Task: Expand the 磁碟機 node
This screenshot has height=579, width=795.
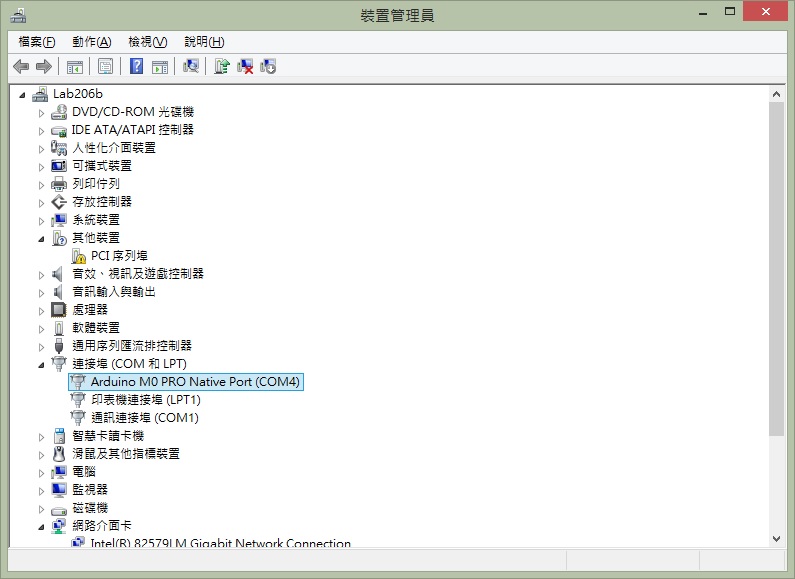Action: tap(42, 509)
